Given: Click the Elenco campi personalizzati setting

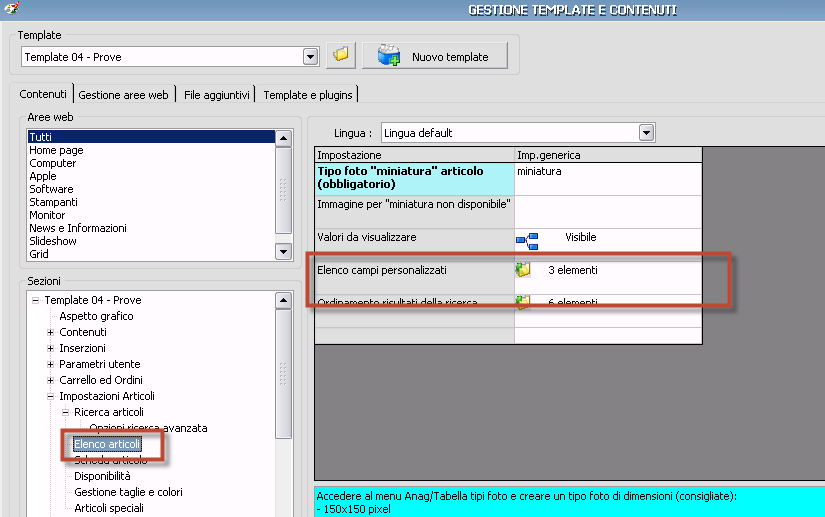Looking at the screenshot, I should click(x=415, y=278).
